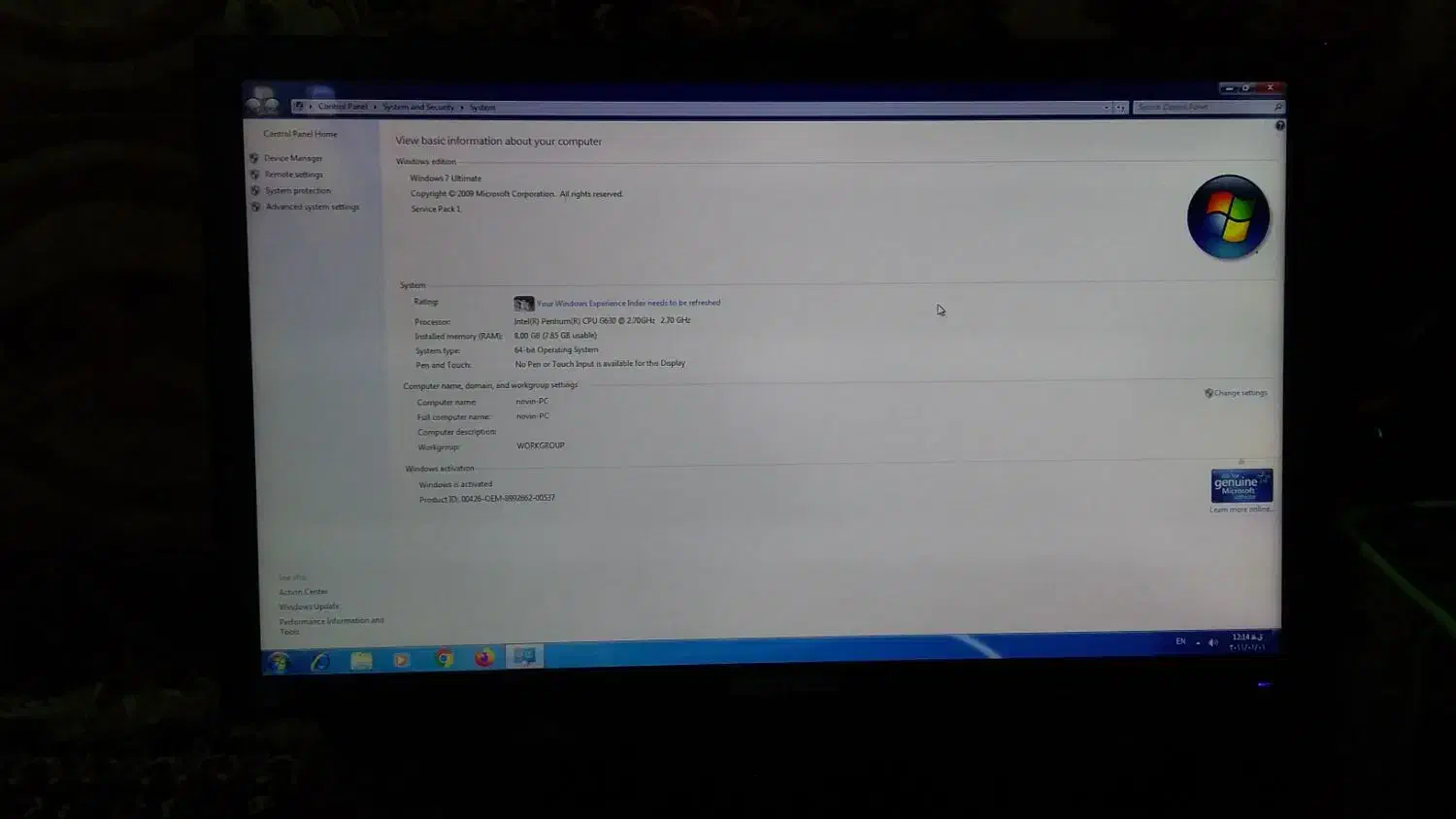Click 'Windows is activated' text
1456x819 pixels.
pos(455,484)
